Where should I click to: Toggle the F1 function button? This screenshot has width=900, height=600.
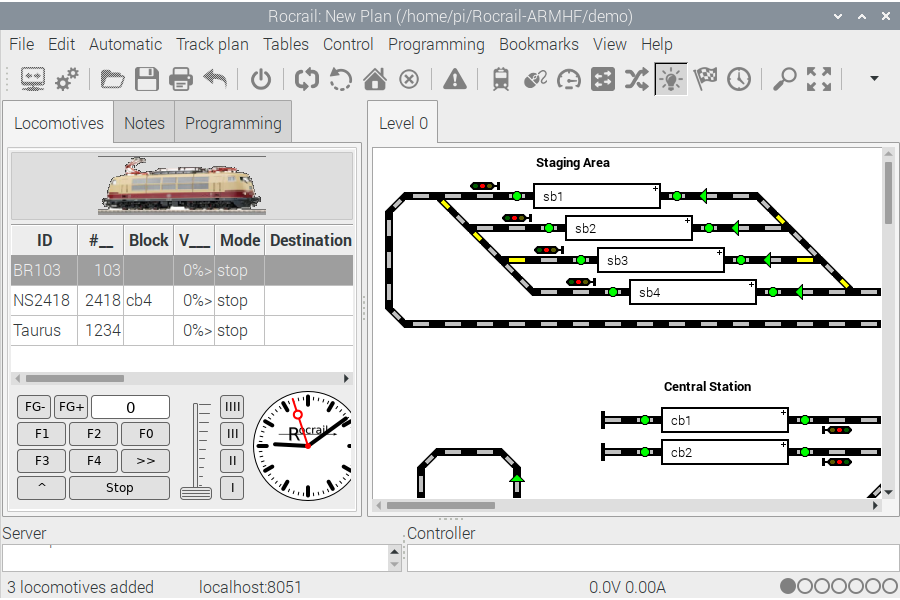(x=42, y=434)
